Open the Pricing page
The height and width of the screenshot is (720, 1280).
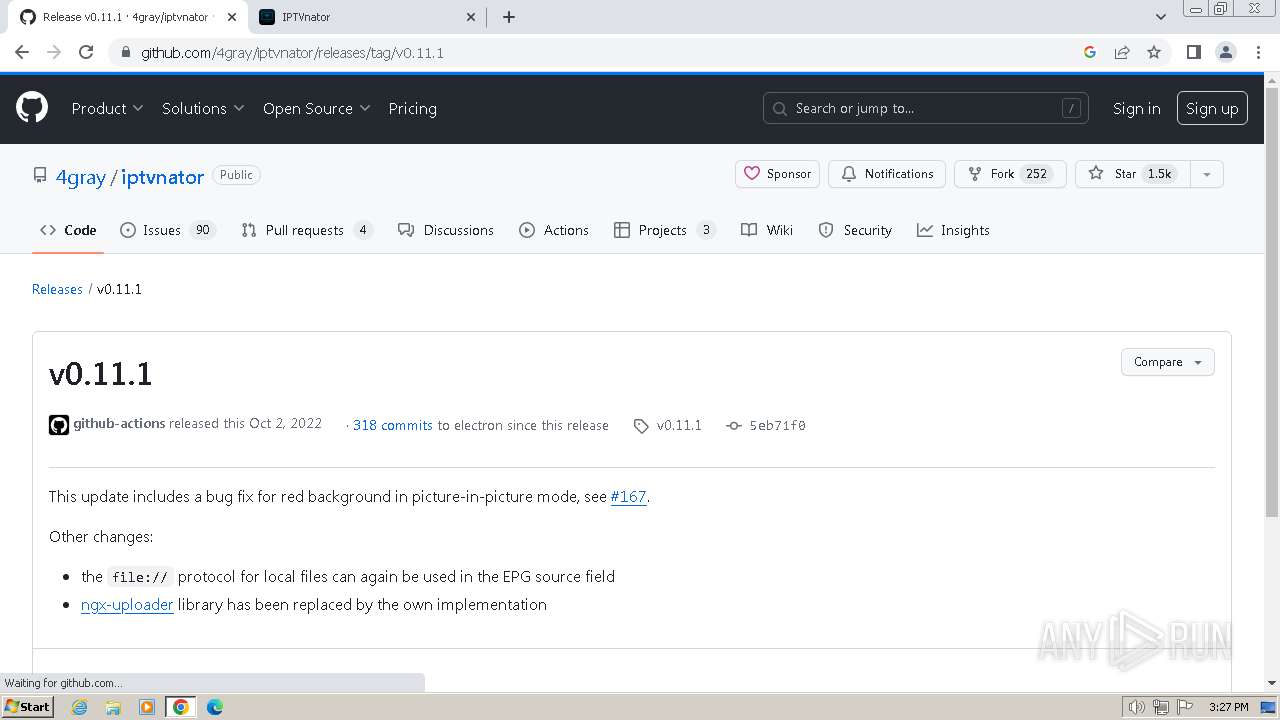(412, 108)
